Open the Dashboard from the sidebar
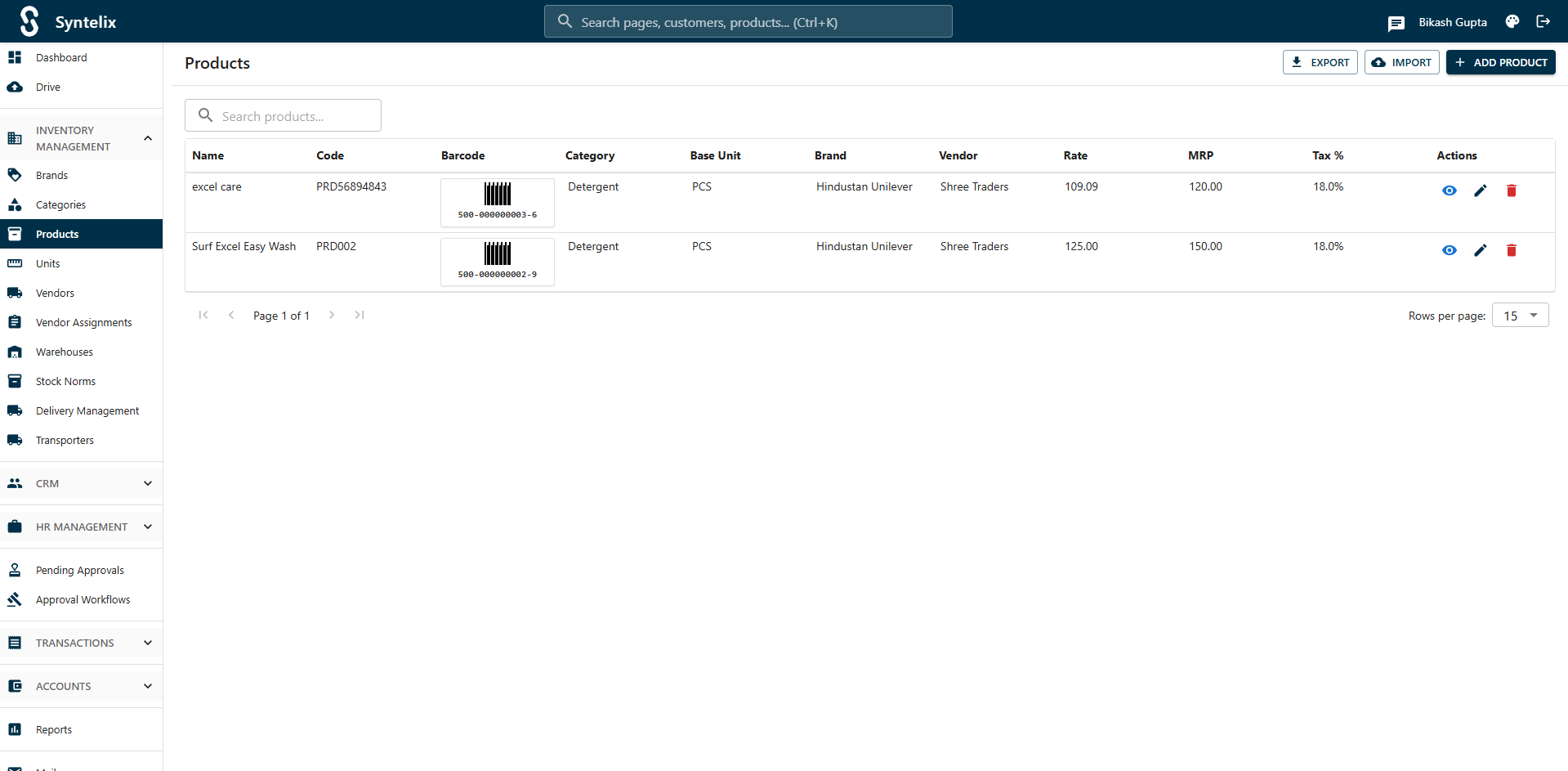 [61, 57]
